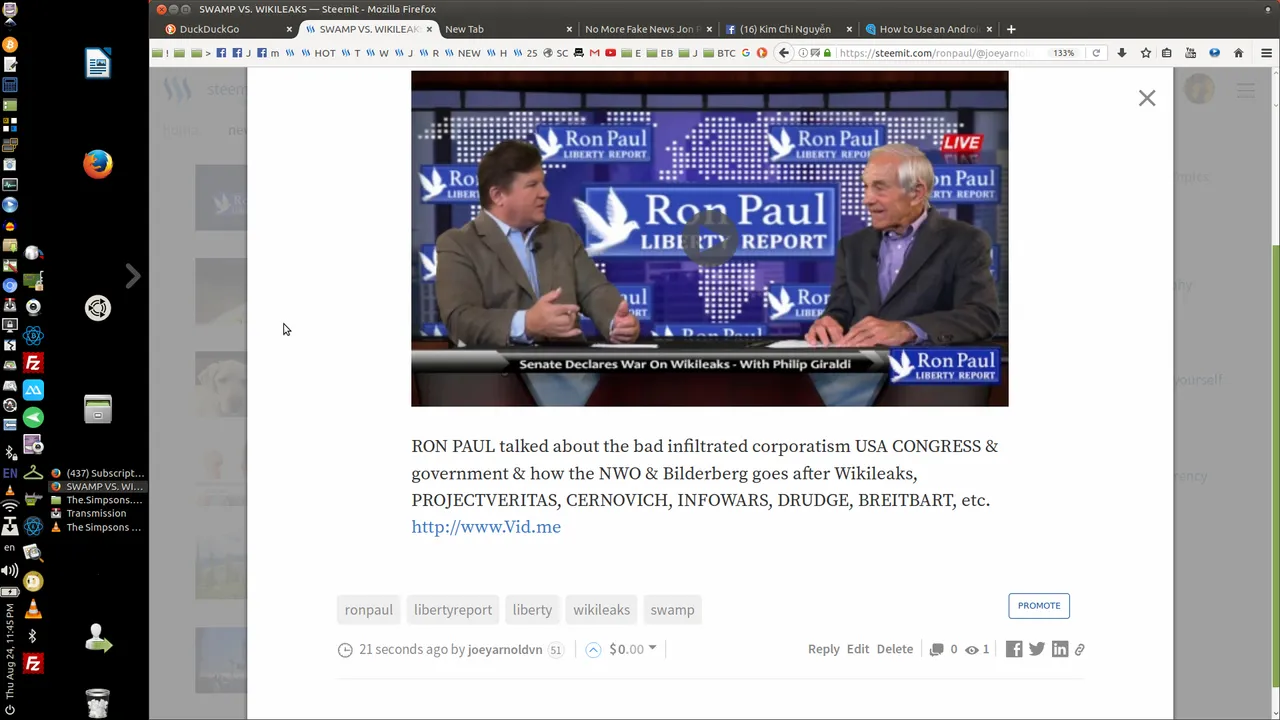Open the HOT bookmark
Screen dimensions: 1280x720
(x=319, y=53)
